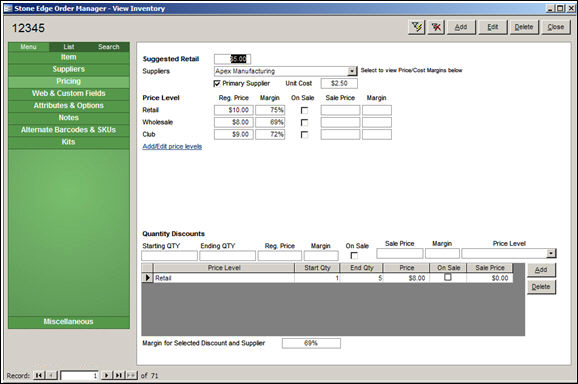Screen dimensions: 578x384
Task: Switch to the Search tab
Action: [109, 47]
